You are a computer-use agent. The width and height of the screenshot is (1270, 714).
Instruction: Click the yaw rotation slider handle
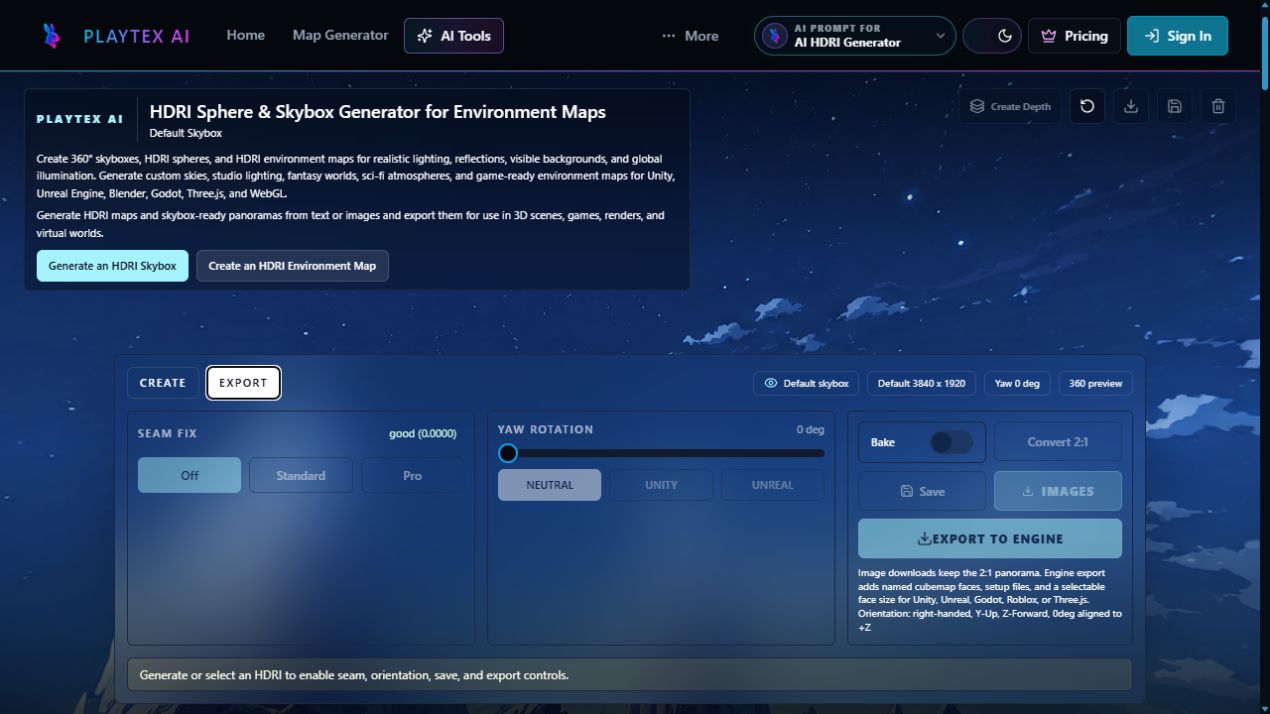coord(508,453)
